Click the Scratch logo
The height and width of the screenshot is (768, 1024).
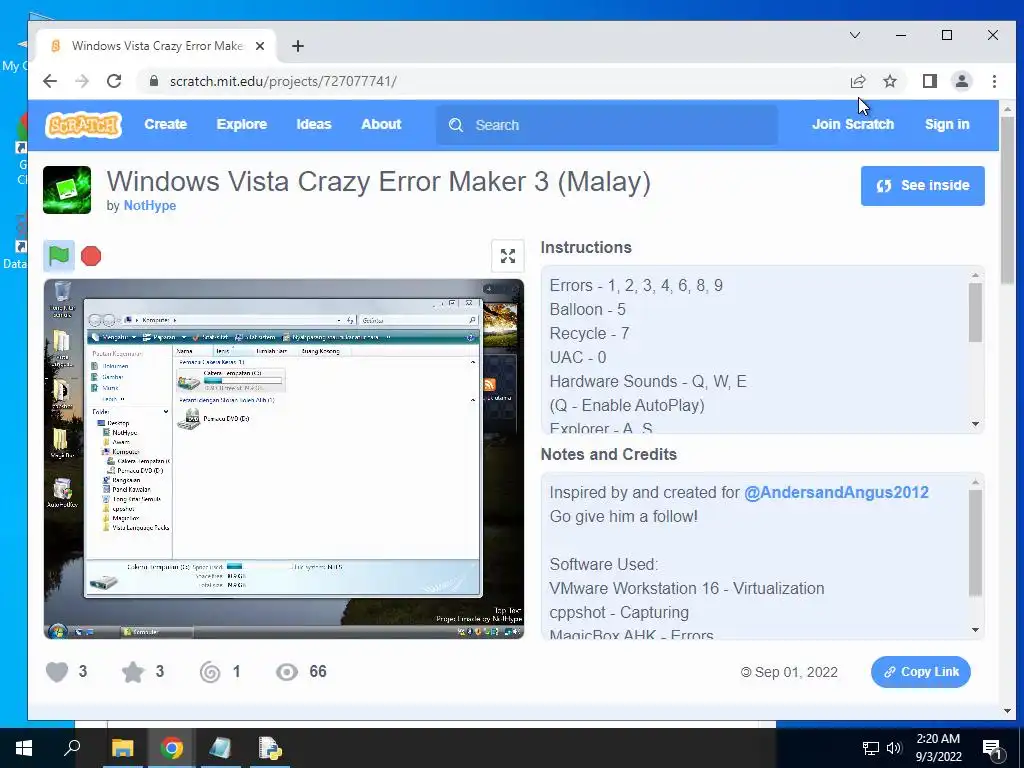84,124
